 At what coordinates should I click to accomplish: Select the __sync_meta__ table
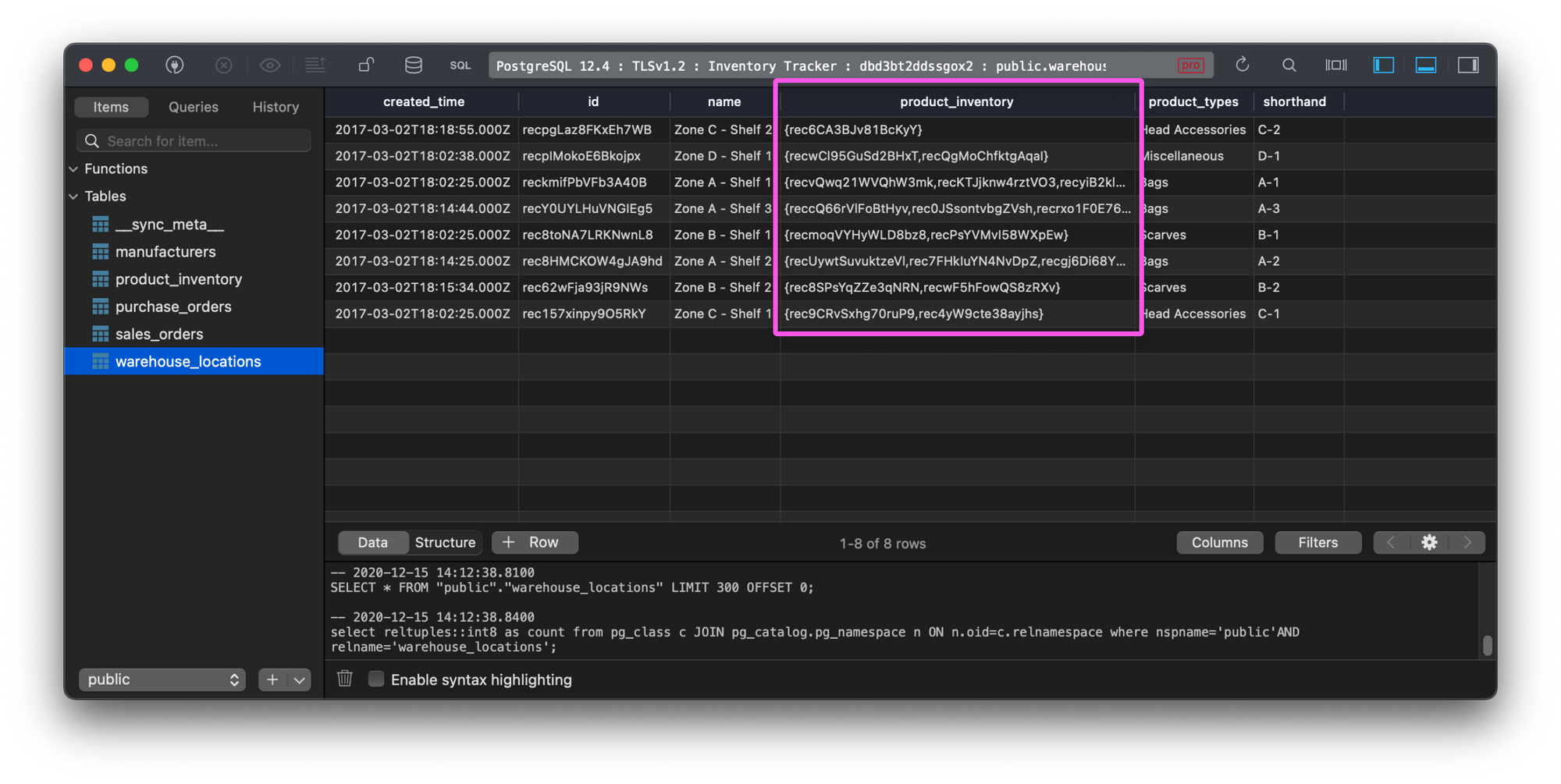pyautogui.click(x=194, y=225)
